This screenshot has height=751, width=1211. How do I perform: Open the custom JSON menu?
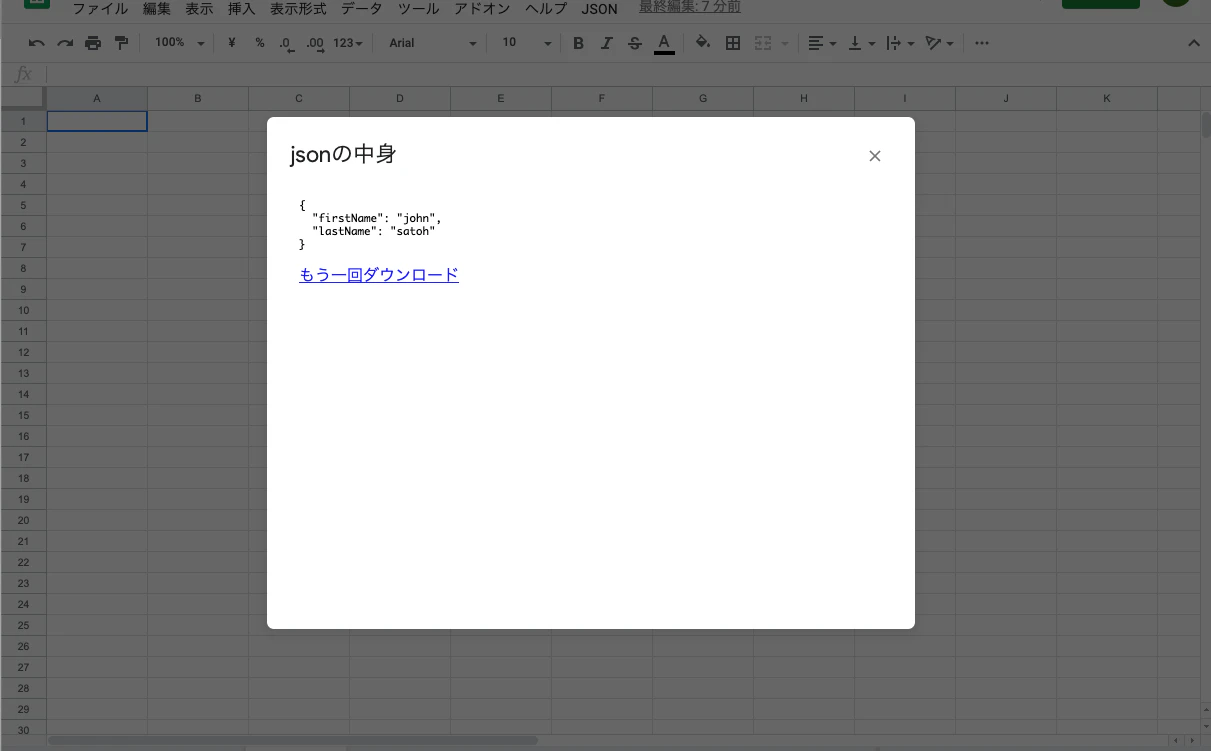click(x=600, y=9)
